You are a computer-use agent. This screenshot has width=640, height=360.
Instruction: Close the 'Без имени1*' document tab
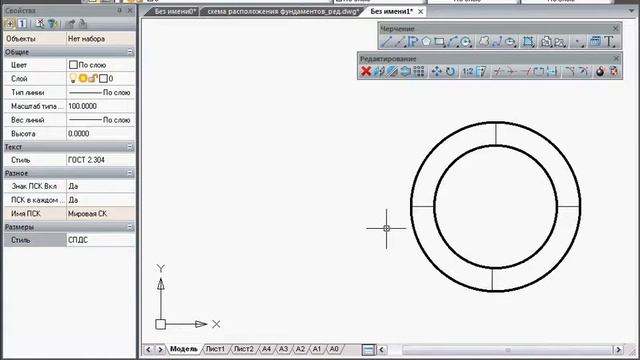420,11
